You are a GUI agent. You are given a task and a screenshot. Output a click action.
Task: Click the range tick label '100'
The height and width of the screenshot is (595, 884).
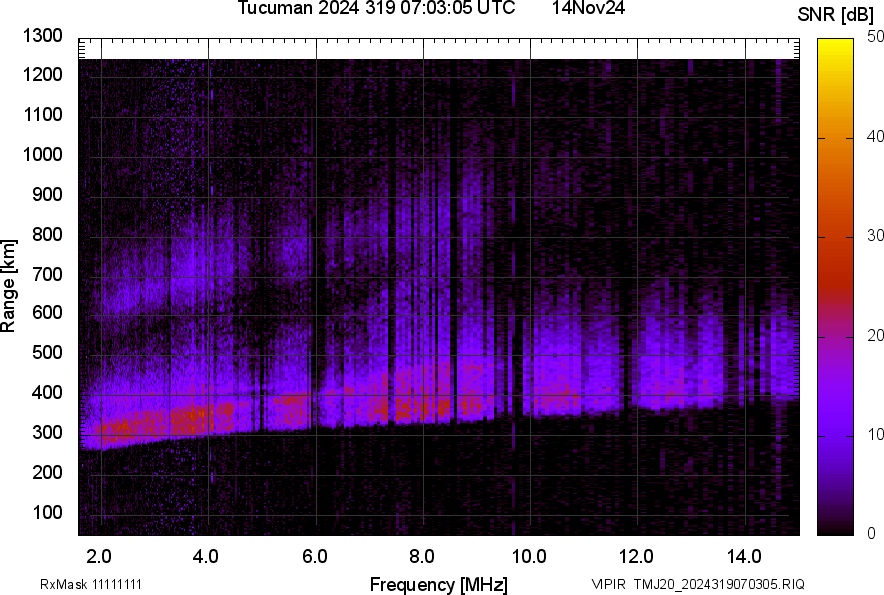(x=47, y=512)
